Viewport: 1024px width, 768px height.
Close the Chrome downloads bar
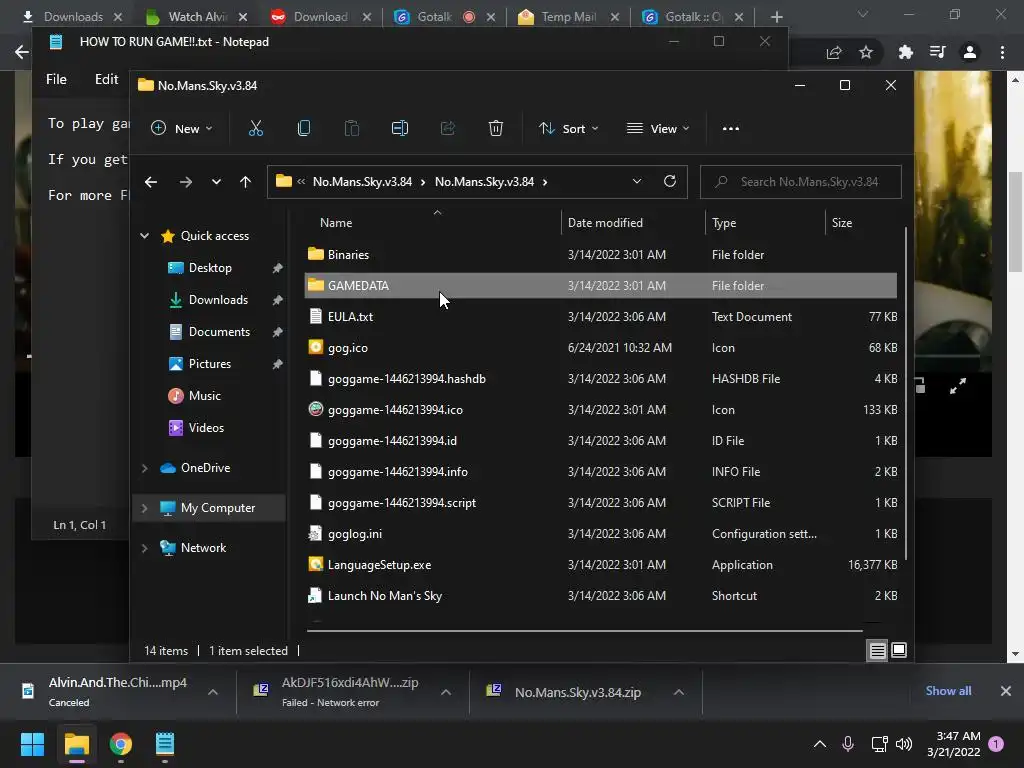click(x=1006, y=691)
